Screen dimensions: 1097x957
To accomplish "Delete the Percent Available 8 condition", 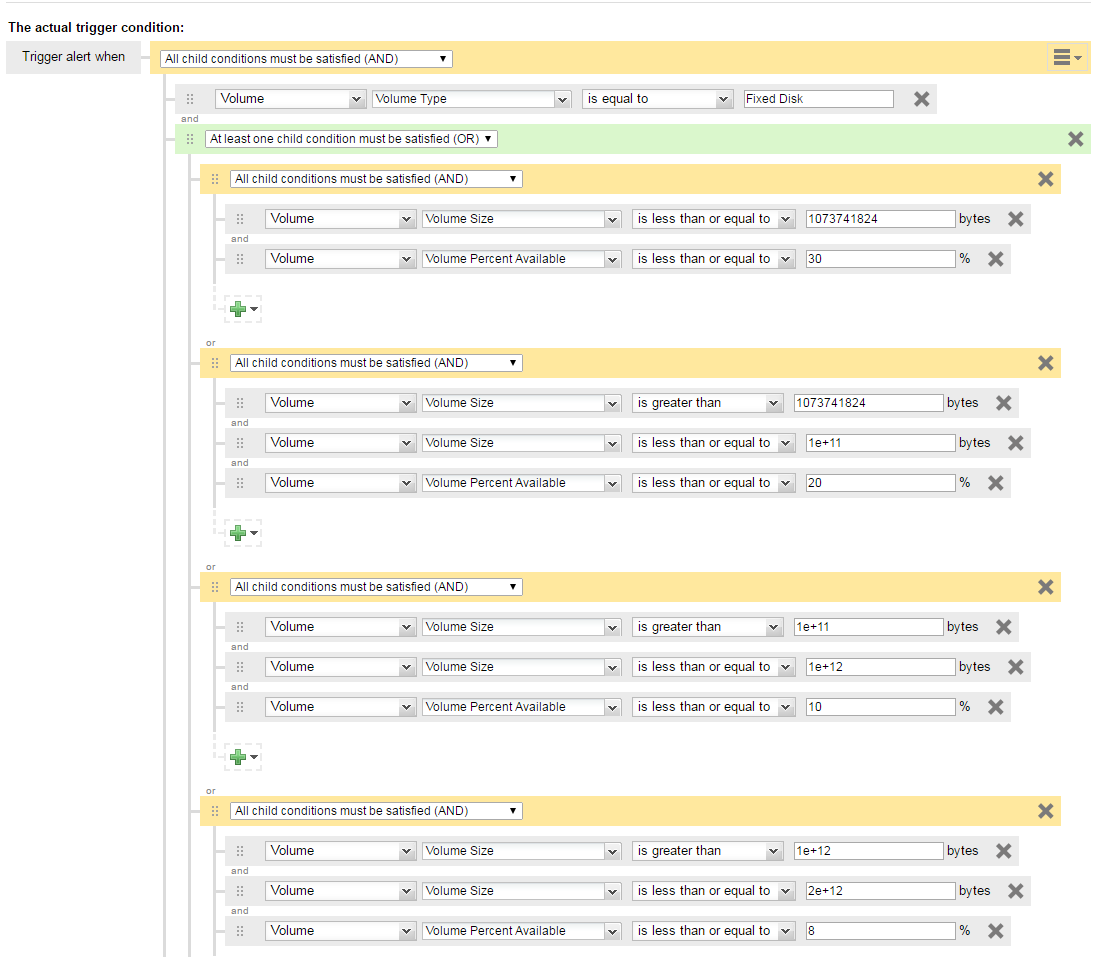I will (995, 930).
